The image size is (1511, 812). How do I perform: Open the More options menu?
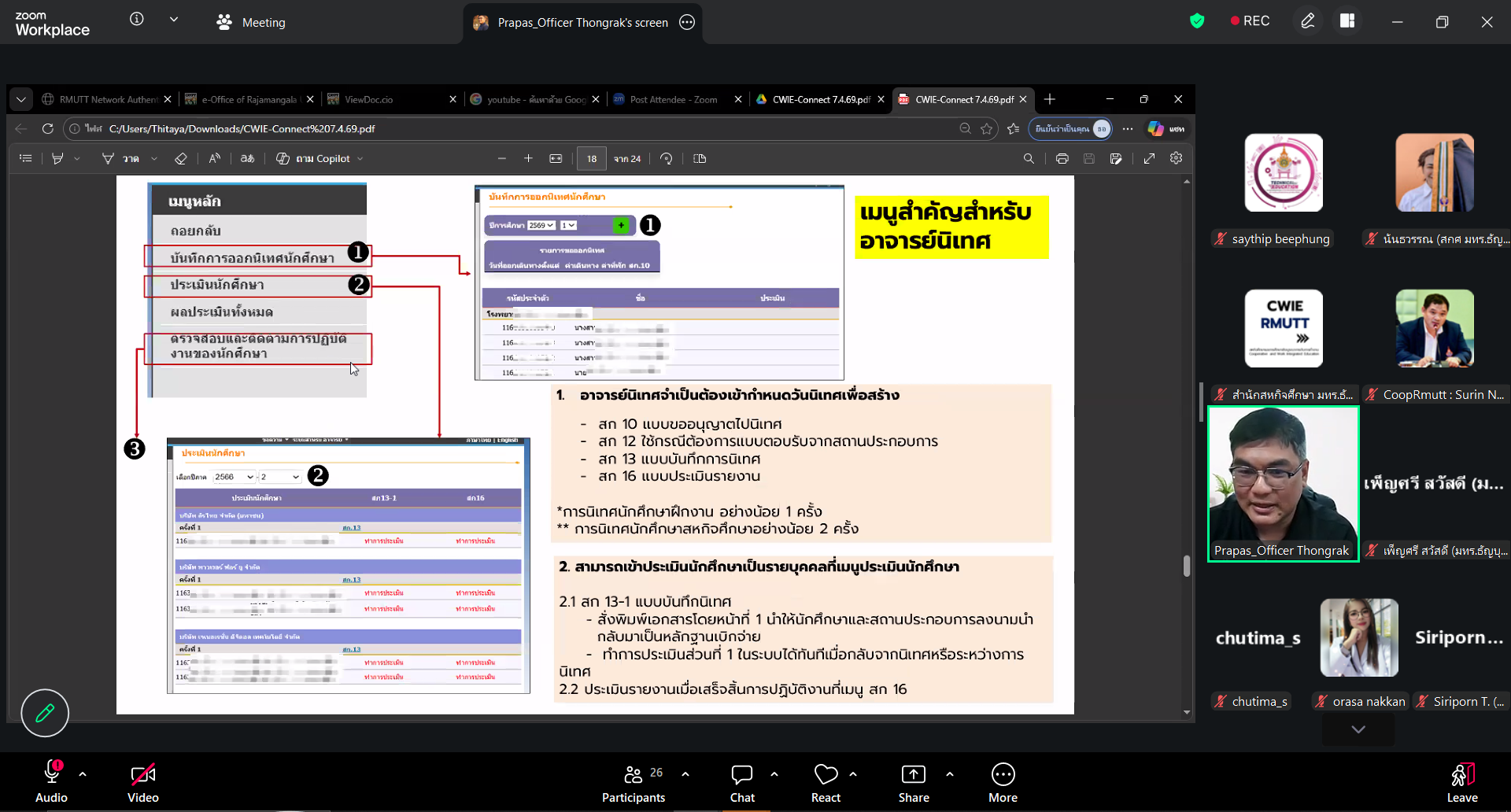click(1003, 784)
